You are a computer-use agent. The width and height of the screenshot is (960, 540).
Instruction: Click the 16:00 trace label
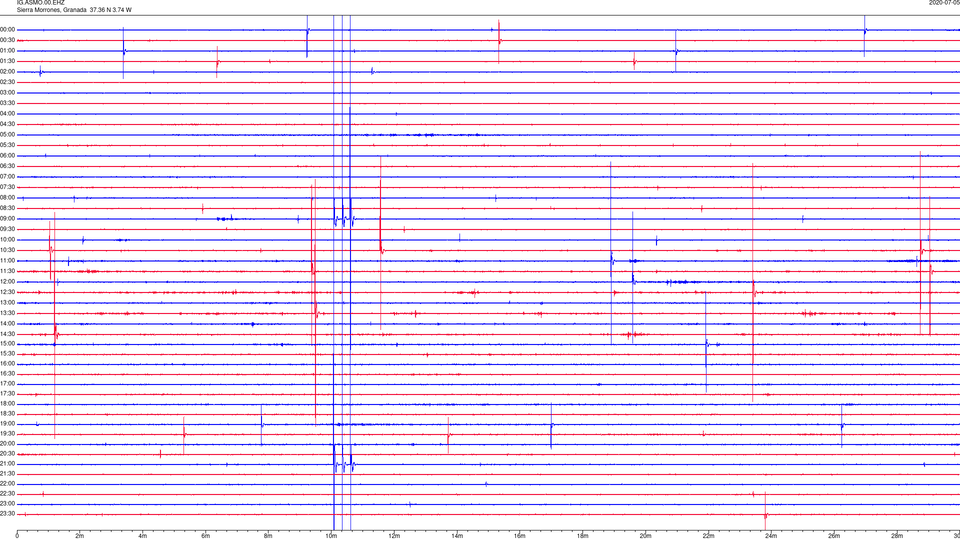click(8, 364)
